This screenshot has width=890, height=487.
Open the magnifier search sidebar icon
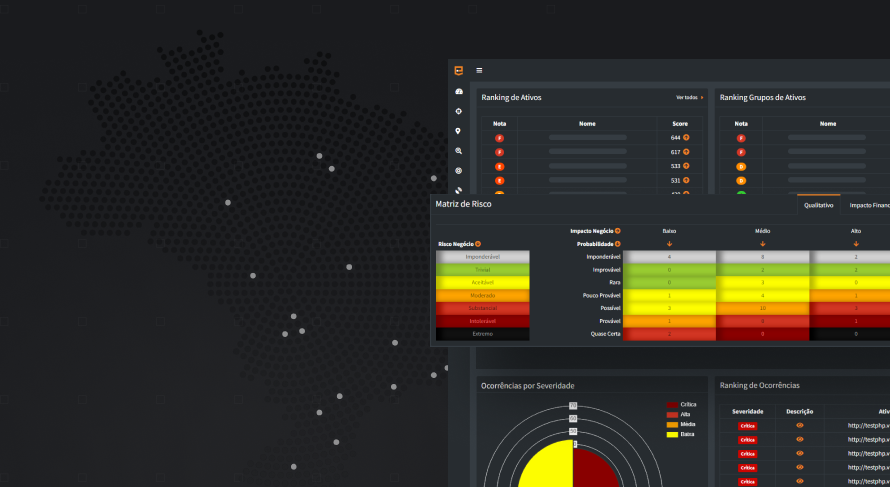click(x=459, y=151)
